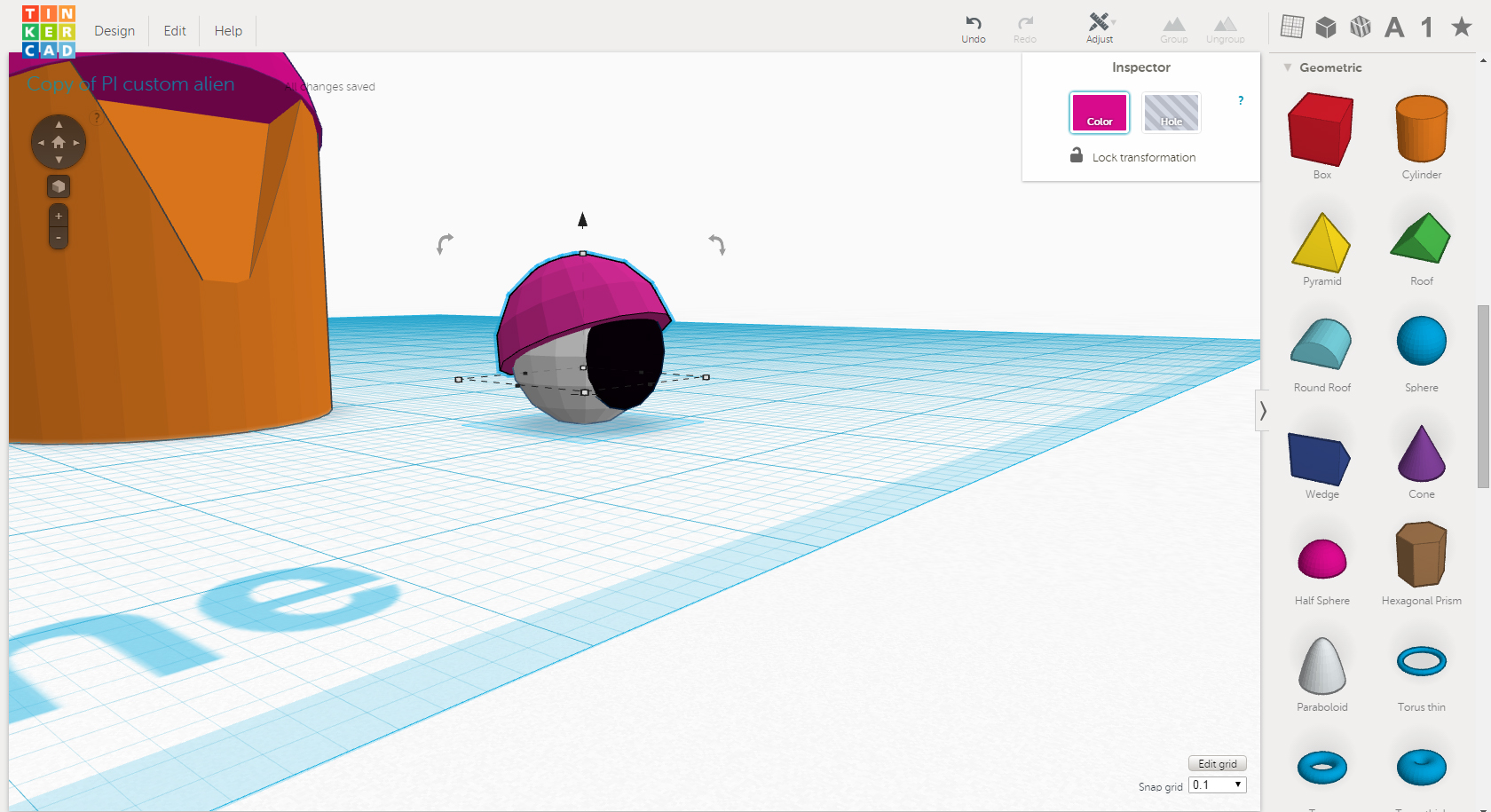Toggle Lock transformation
This screenshot has width=1491, height=812.
[1132, 156]
